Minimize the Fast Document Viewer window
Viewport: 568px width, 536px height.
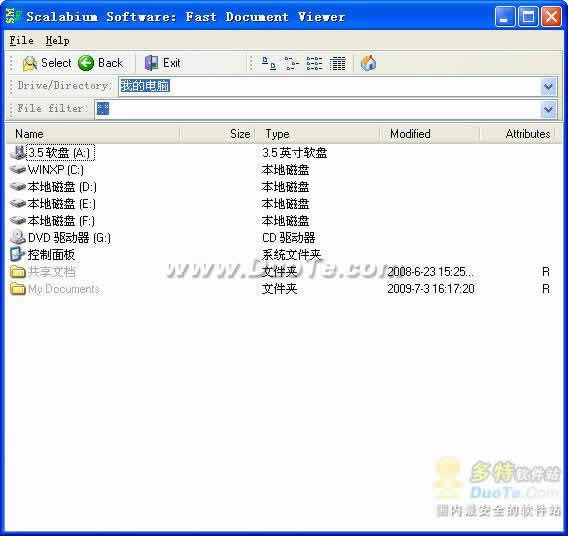505,17
